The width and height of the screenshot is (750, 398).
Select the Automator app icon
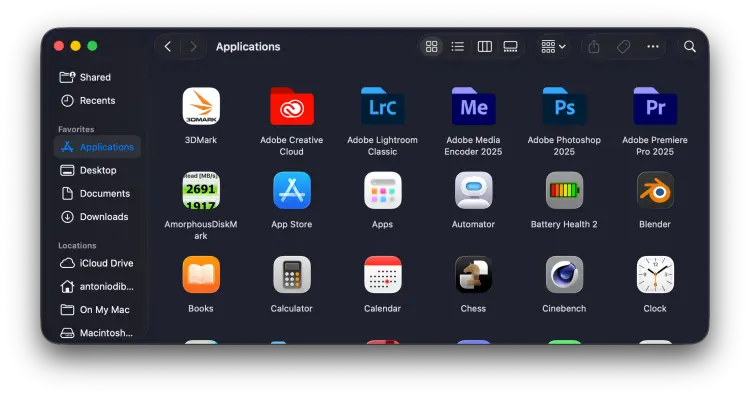pos(473,190)
